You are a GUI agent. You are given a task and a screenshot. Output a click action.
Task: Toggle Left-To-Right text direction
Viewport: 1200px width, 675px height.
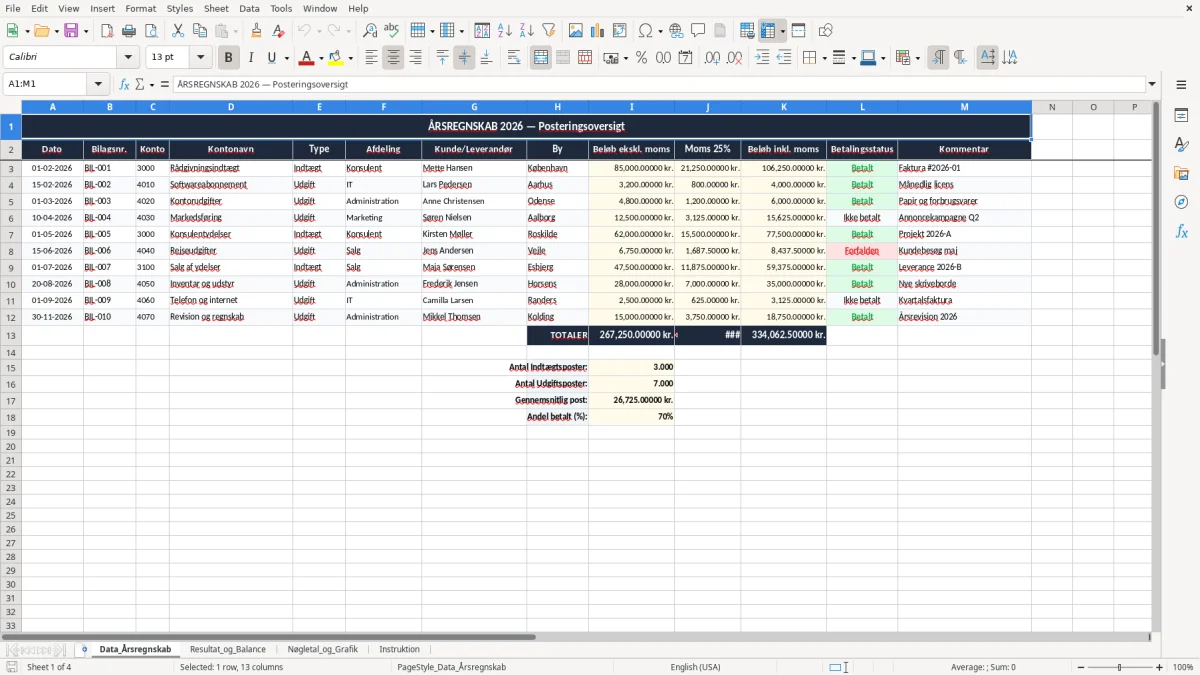pyautogui.click(x=938, y=58)
